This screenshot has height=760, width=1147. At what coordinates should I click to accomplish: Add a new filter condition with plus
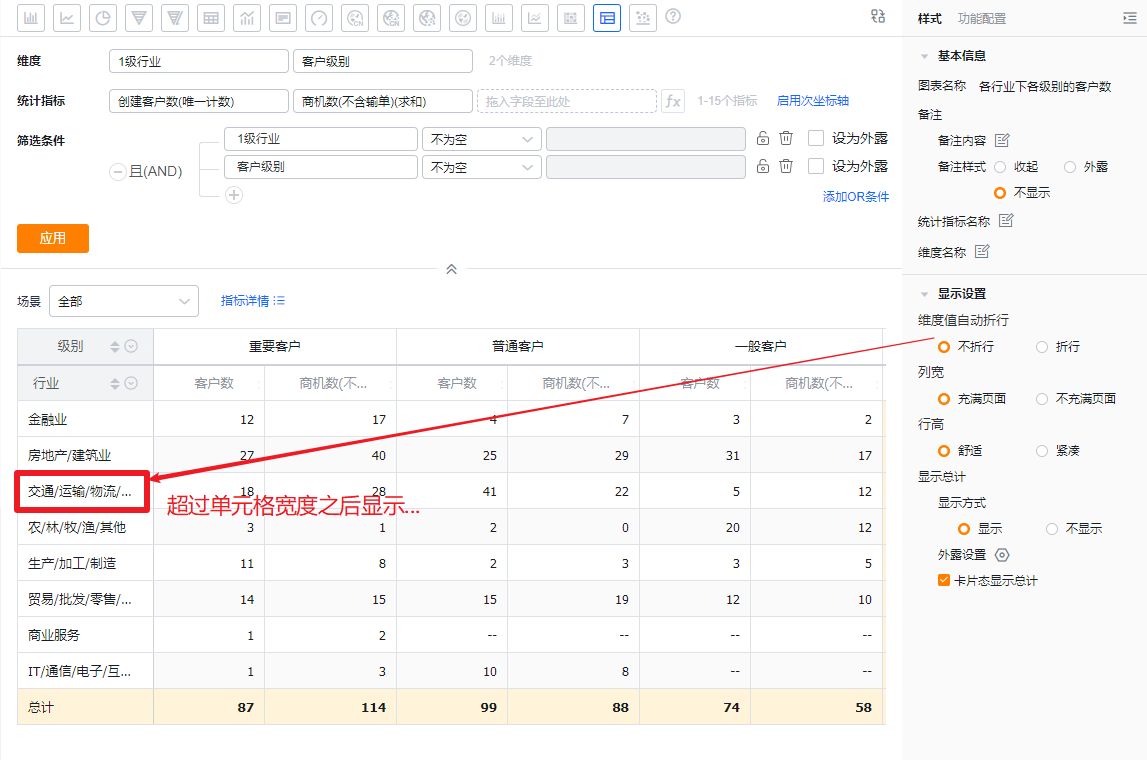(234, 195)
